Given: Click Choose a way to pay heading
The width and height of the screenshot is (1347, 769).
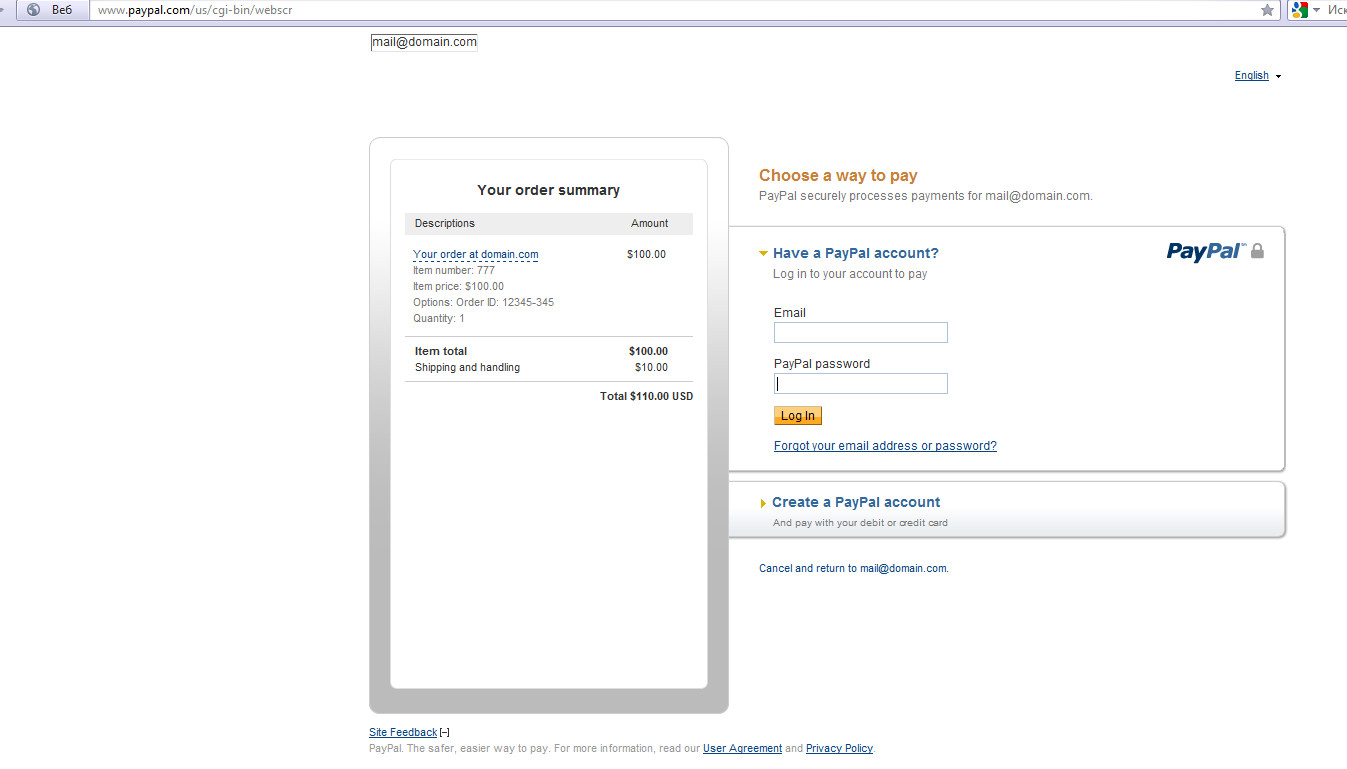Looking at the screenshot, I should [838, 176].
